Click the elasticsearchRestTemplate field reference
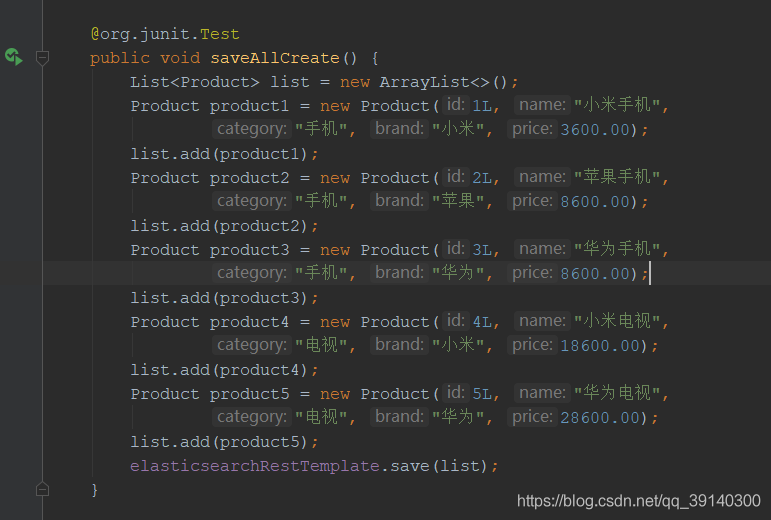The height and width of the screenshot is (520, 771). (x=255, y=466)
